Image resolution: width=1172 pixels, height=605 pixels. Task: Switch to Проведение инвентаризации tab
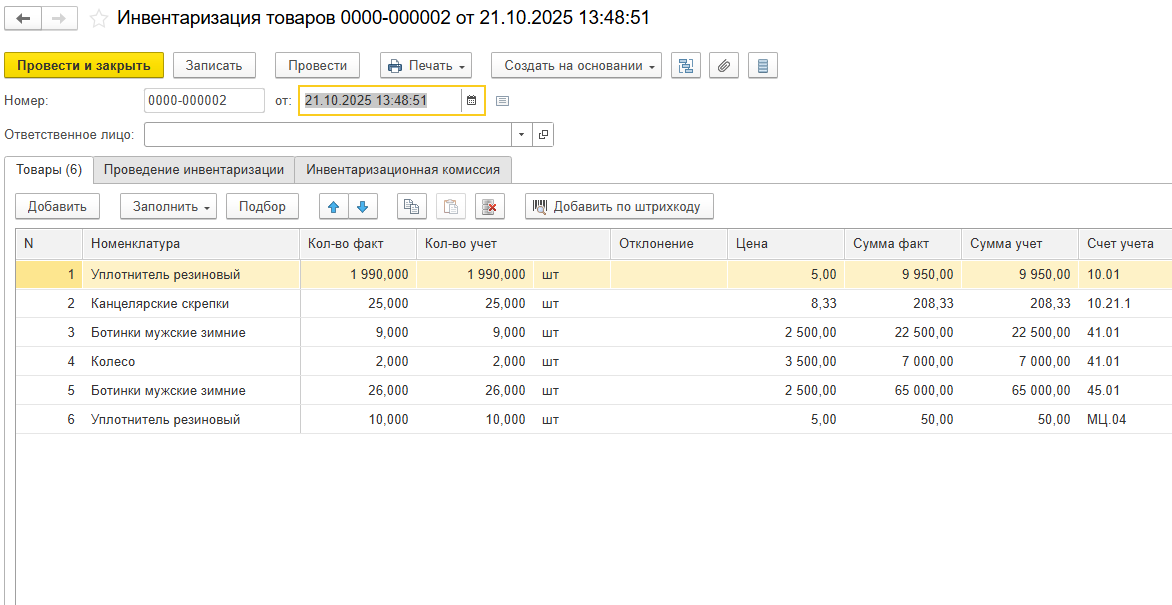[x=194, y=170]
